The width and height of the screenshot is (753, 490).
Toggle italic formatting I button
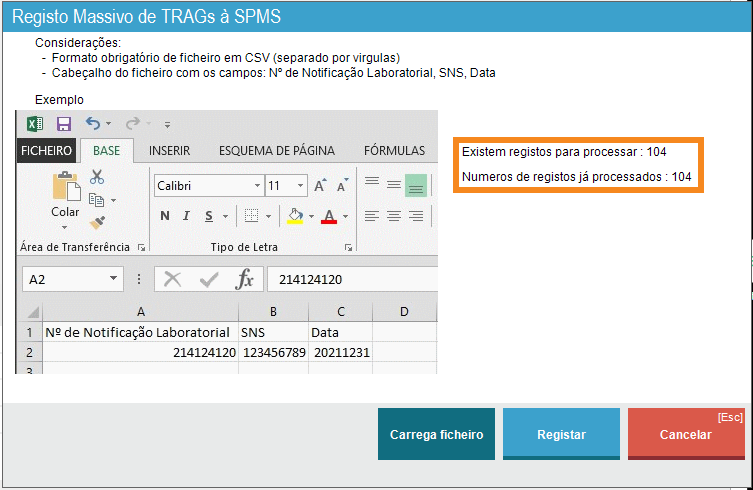[x=187, y=216]
